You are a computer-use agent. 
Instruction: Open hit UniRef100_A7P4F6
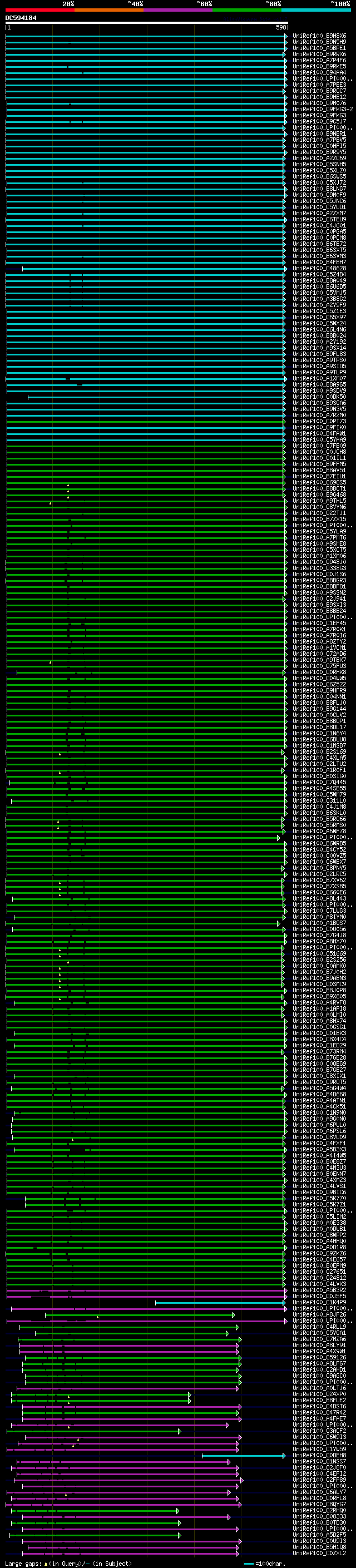tap(319, 60)
